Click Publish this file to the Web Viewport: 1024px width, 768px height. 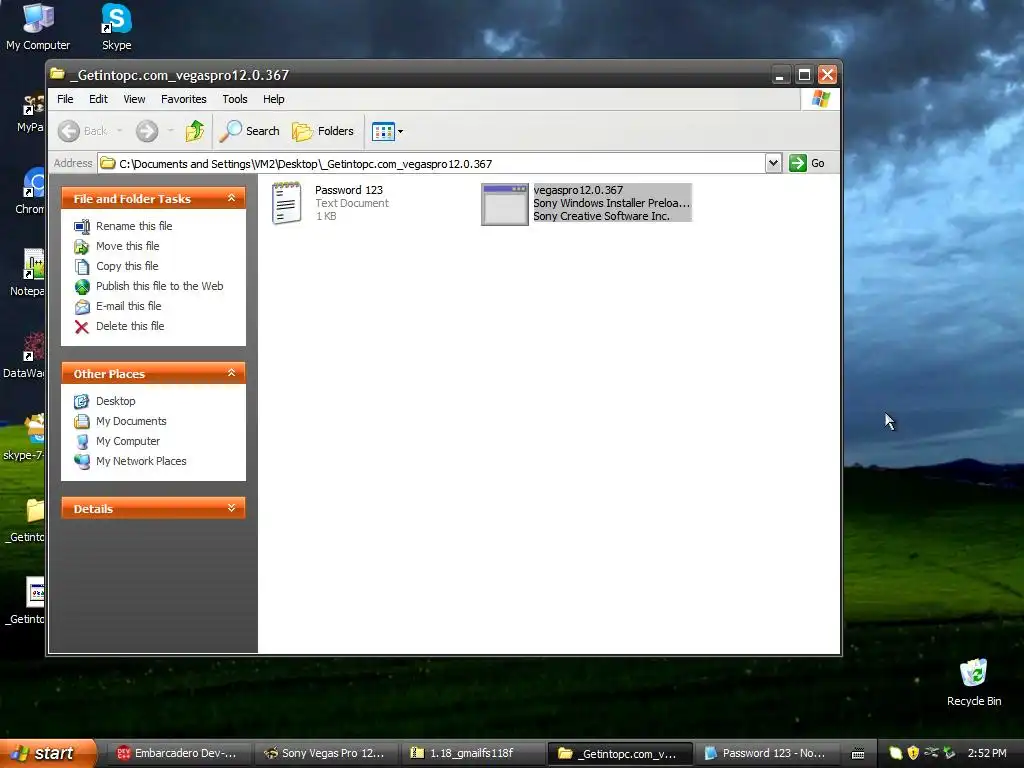point(159,286)
